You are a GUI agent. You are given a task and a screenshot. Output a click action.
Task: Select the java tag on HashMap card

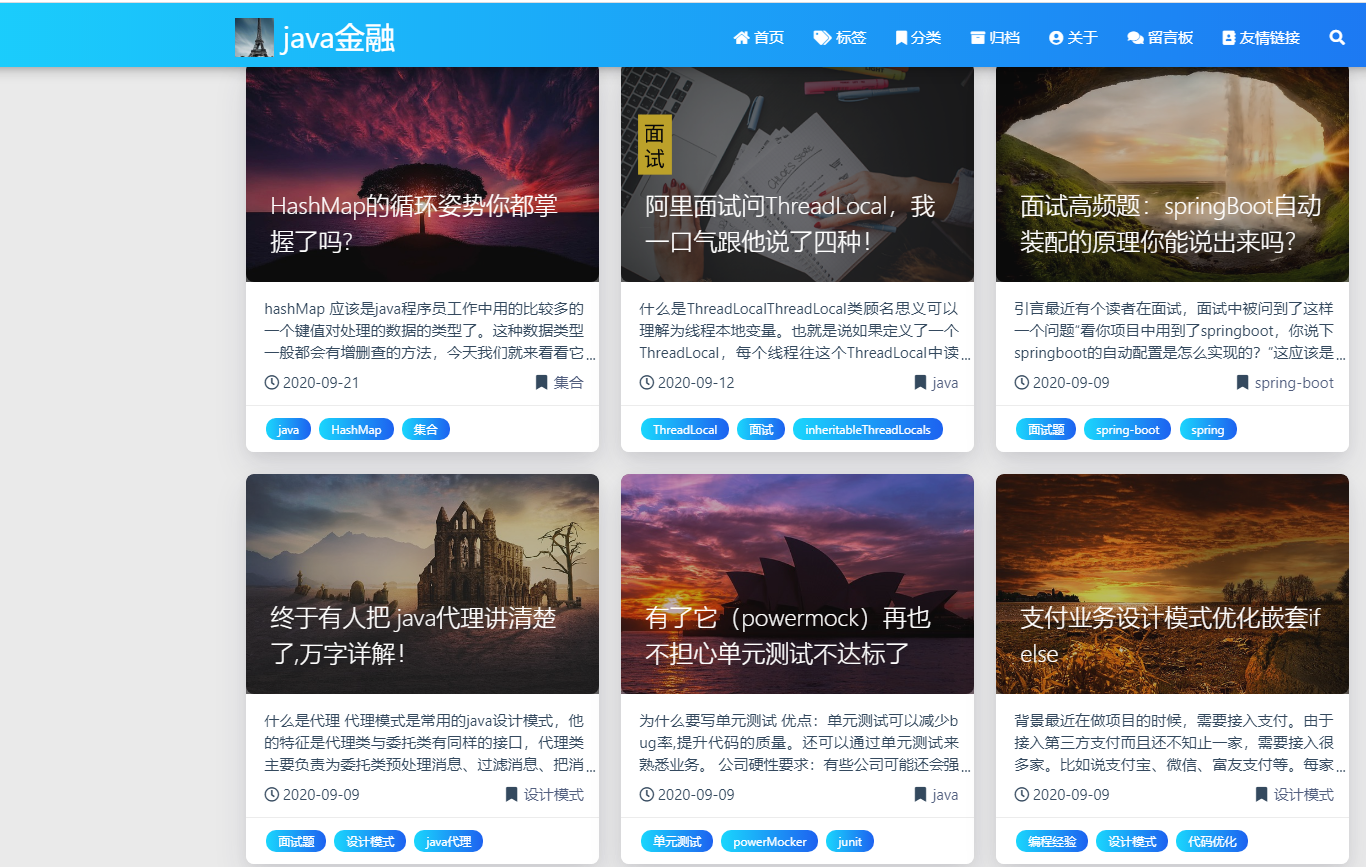tap(288, 429)
